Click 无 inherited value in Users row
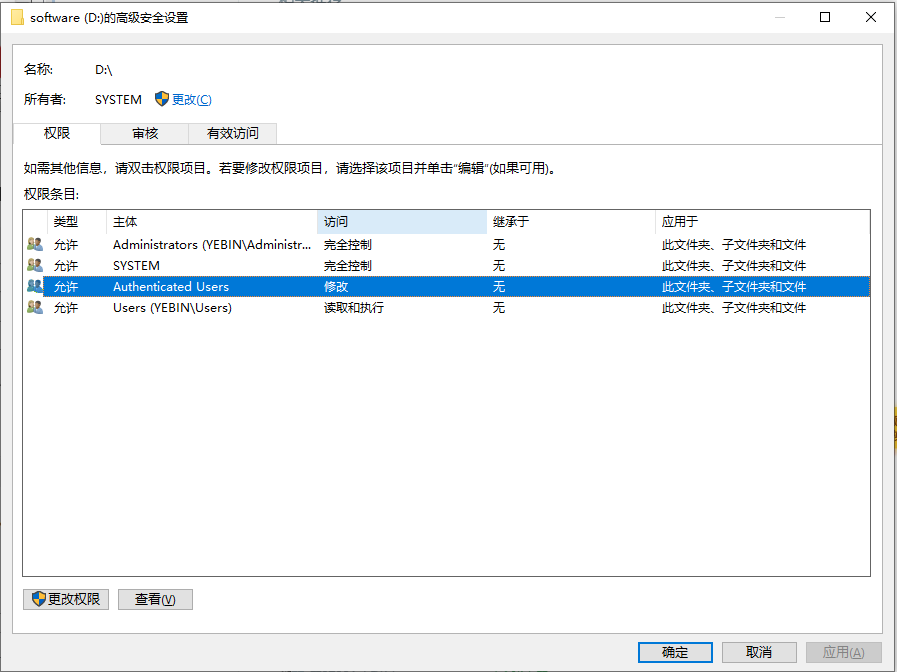This screenshot has height=672, width=897. 499,308
